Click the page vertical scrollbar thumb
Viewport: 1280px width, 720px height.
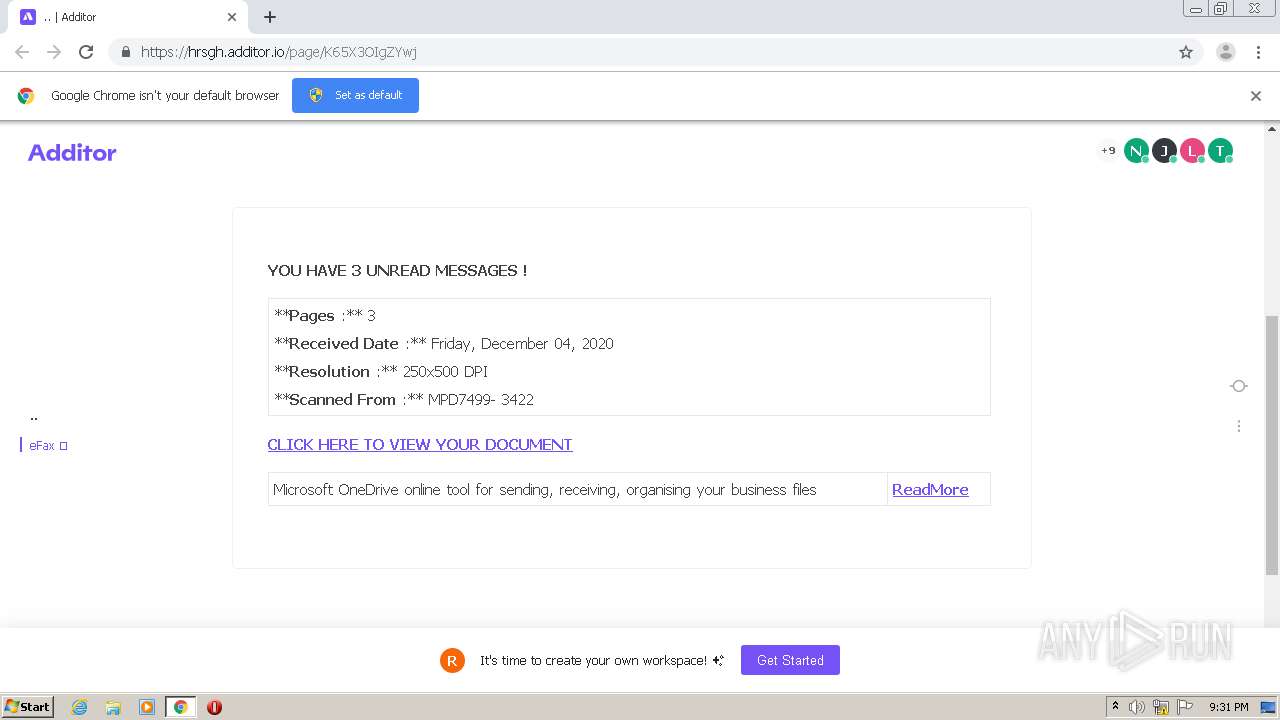tap(1272, 445)
